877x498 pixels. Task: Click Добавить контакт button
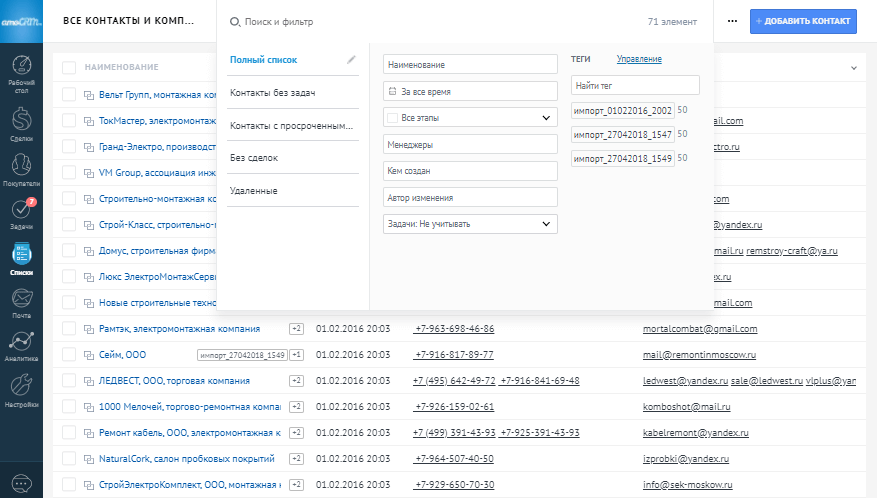click(x=803, y=21)
